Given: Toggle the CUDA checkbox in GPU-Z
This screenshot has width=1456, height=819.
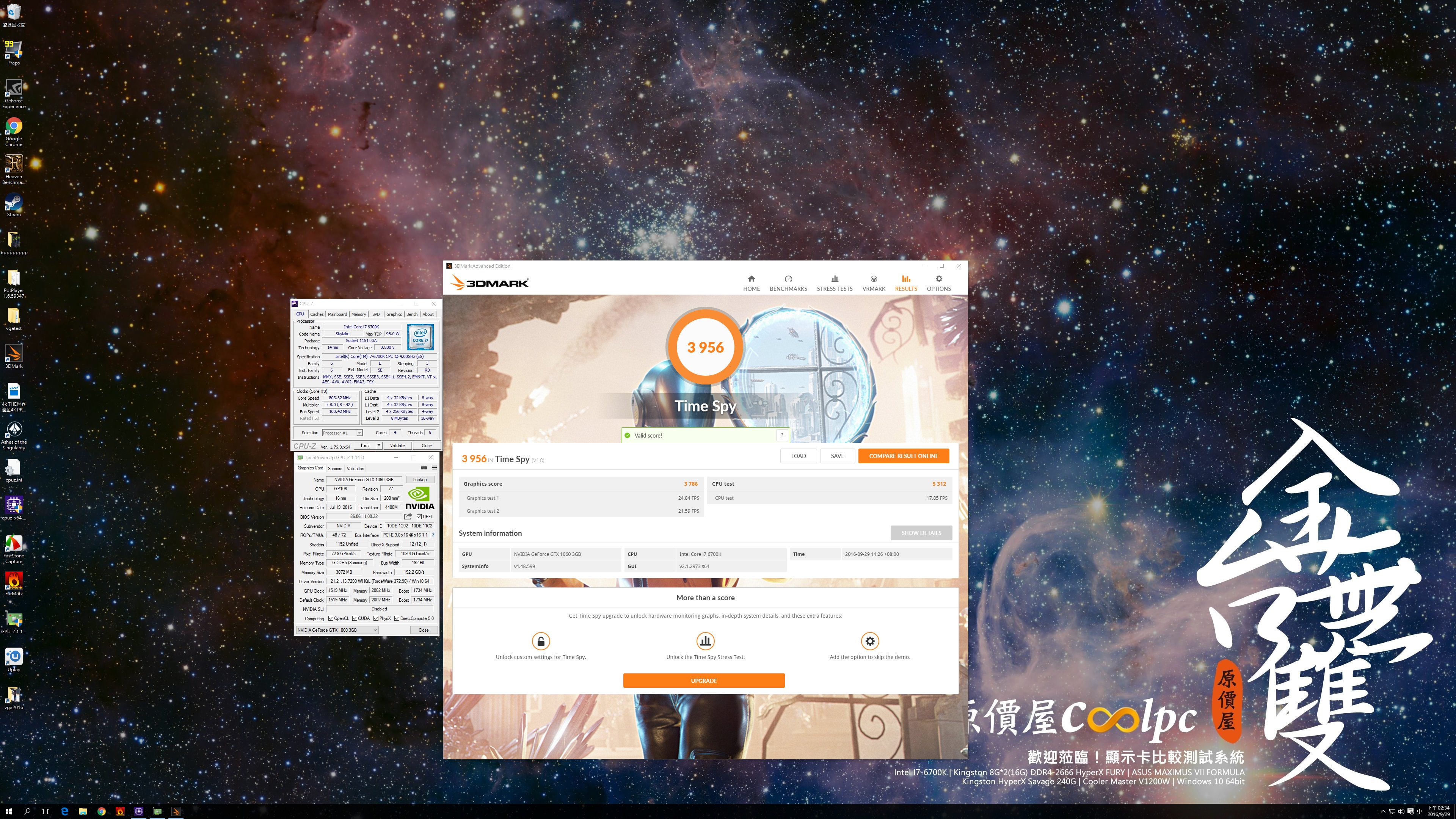Looking at the screenshot, I should pos(355,618).
